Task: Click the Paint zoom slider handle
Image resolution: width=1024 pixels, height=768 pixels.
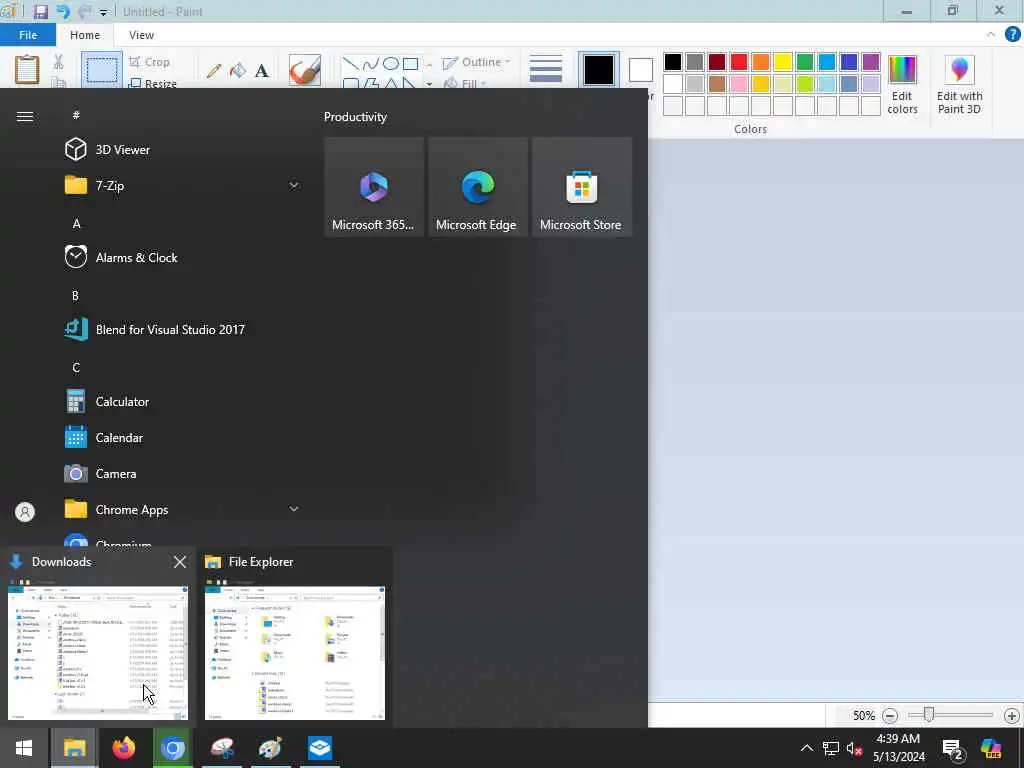Action: tap(928, 715)
